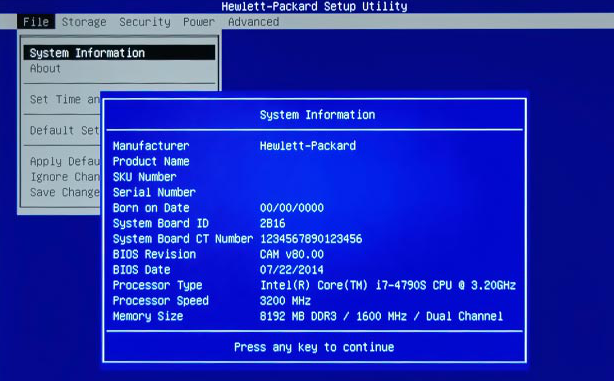614x381 pixels.
Task: Click the Born on Date label
Action: (x=151, y=208)
